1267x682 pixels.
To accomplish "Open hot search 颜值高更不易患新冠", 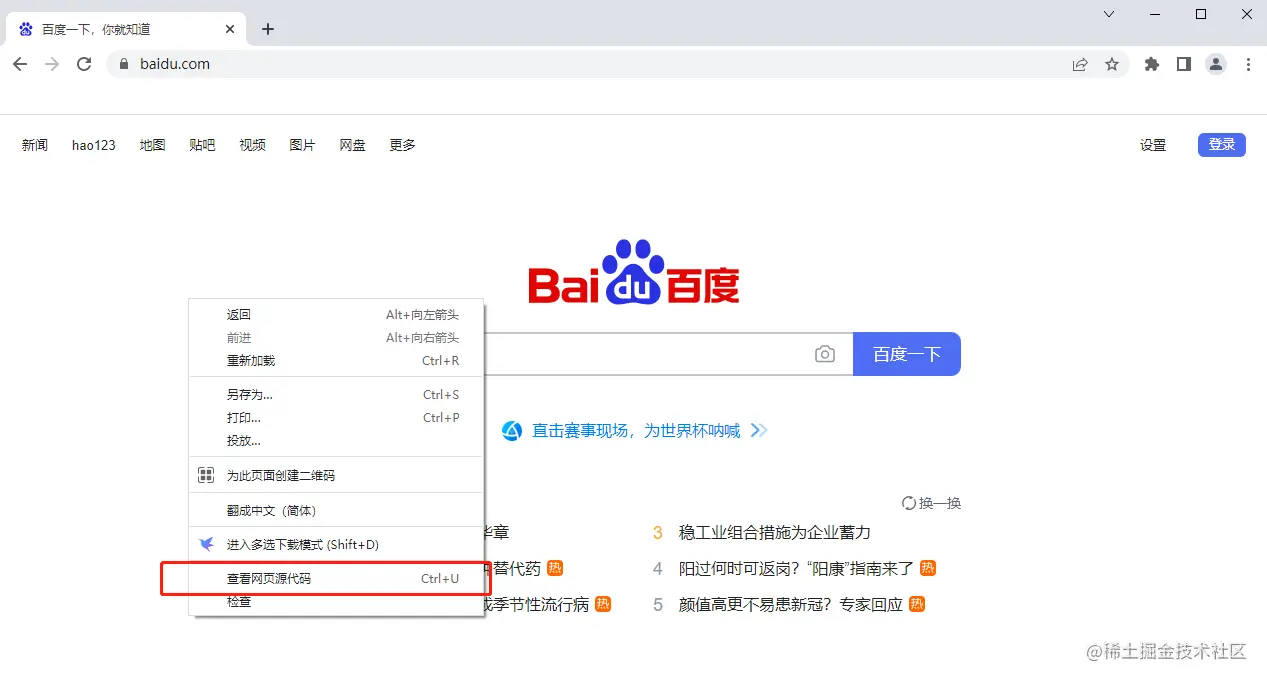I will (791, 604).
